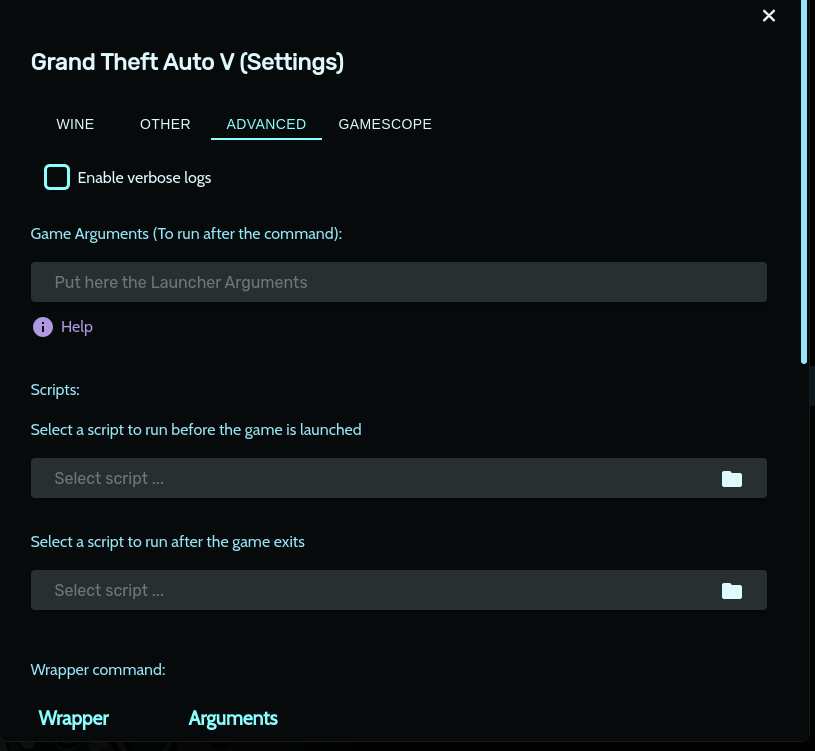Screen dimensions: 815x751
Task: Open the OTHER settings tab
Action: (x=165, y=124)
